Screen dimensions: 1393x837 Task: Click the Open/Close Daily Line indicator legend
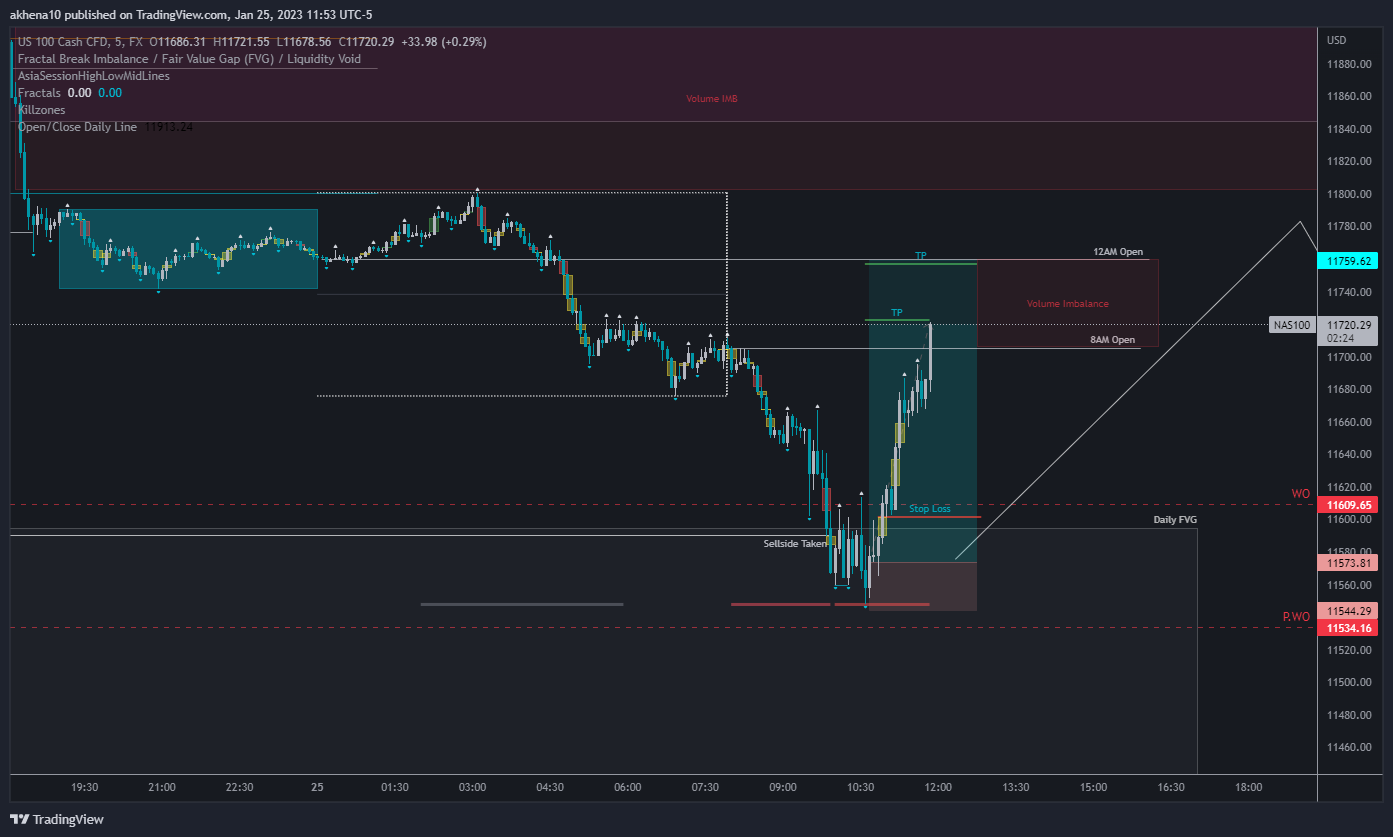point(77,127)
